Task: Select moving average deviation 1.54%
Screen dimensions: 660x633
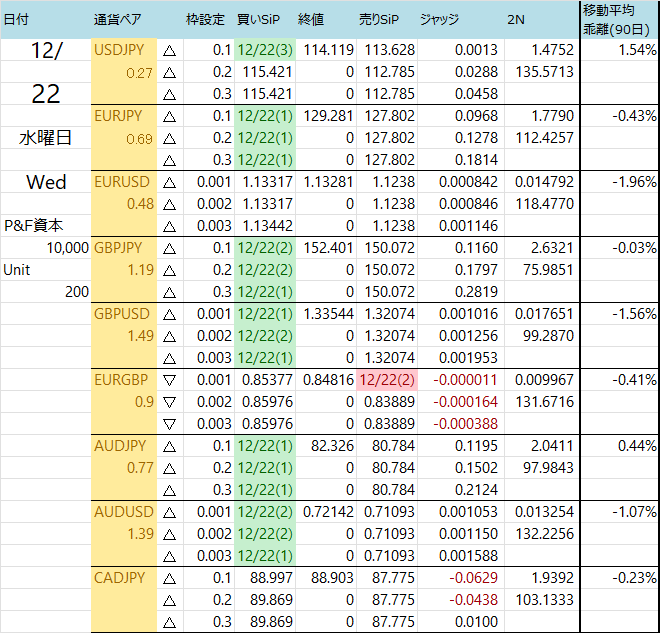Action: click(x=637, y=50)
